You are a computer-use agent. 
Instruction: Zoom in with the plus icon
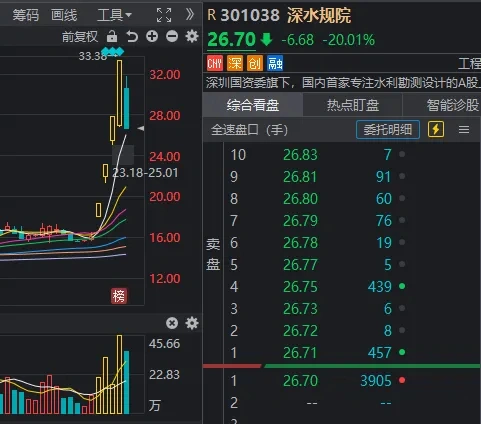(x=152, y=36)
